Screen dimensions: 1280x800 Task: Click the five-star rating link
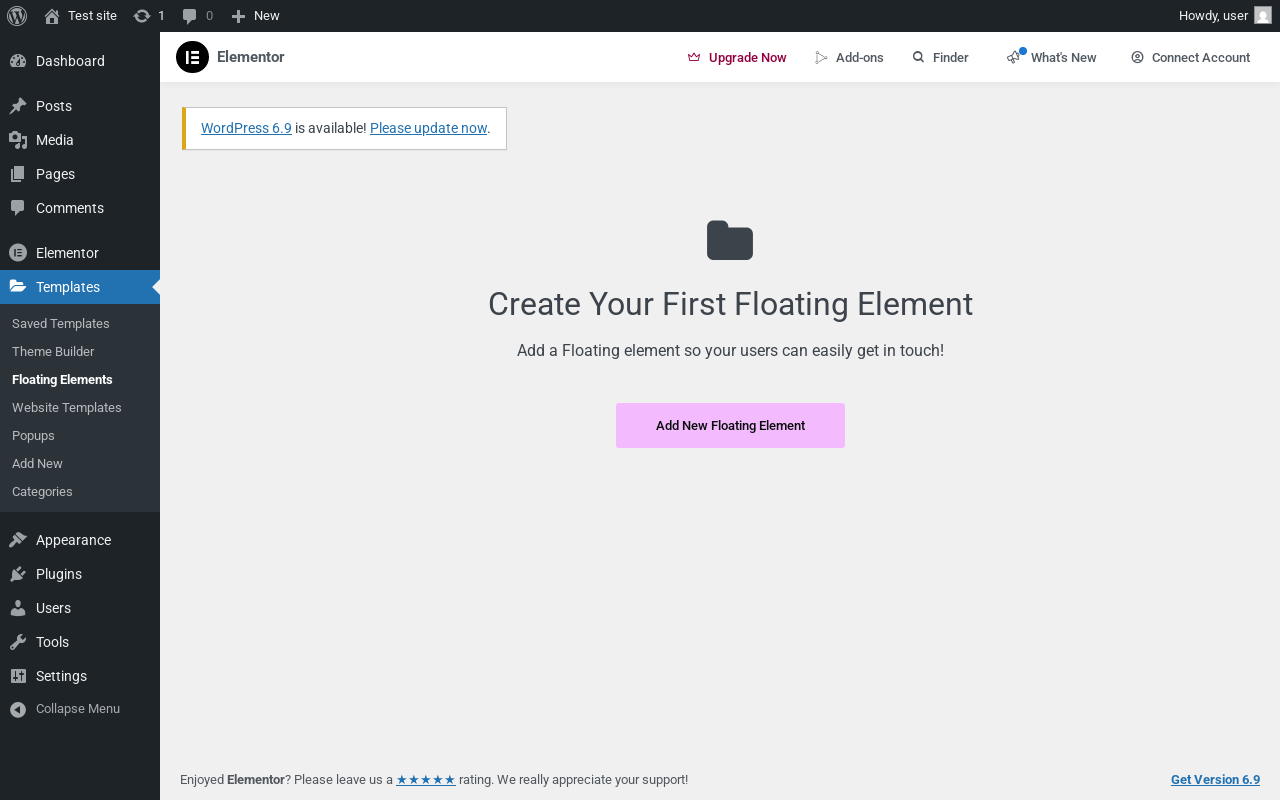point(426,780)
